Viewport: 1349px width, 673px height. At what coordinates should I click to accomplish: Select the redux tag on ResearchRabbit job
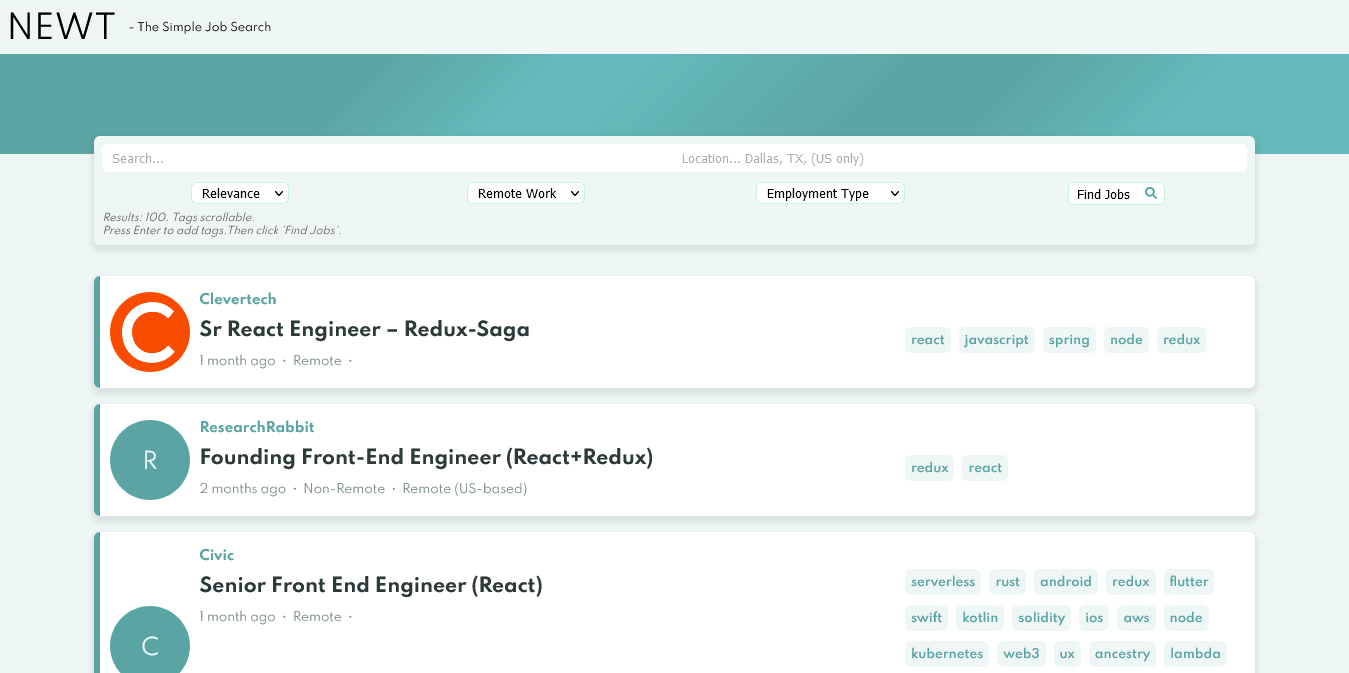(930, 468)
